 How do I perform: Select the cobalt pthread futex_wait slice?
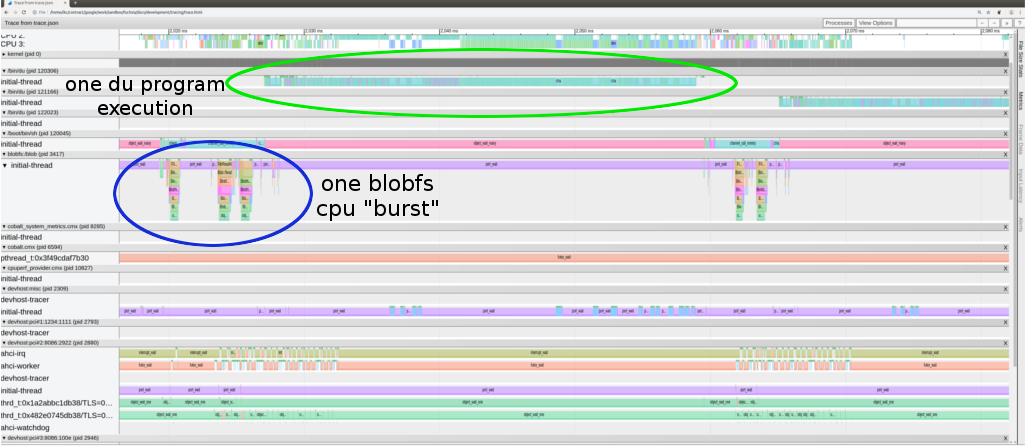click(x=564, y=258)
